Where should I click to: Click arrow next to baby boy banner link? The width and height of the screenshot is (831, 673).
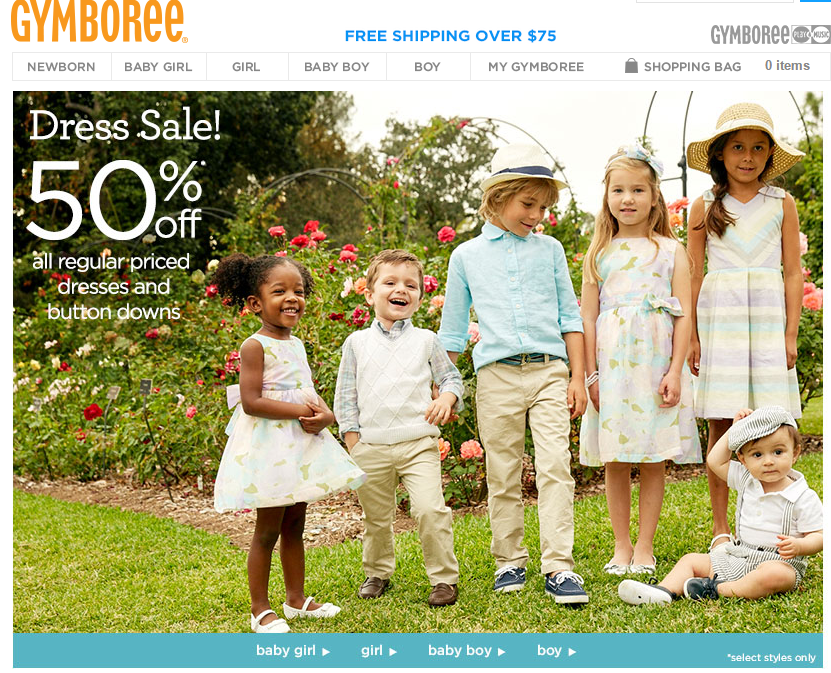coord(501,652)
